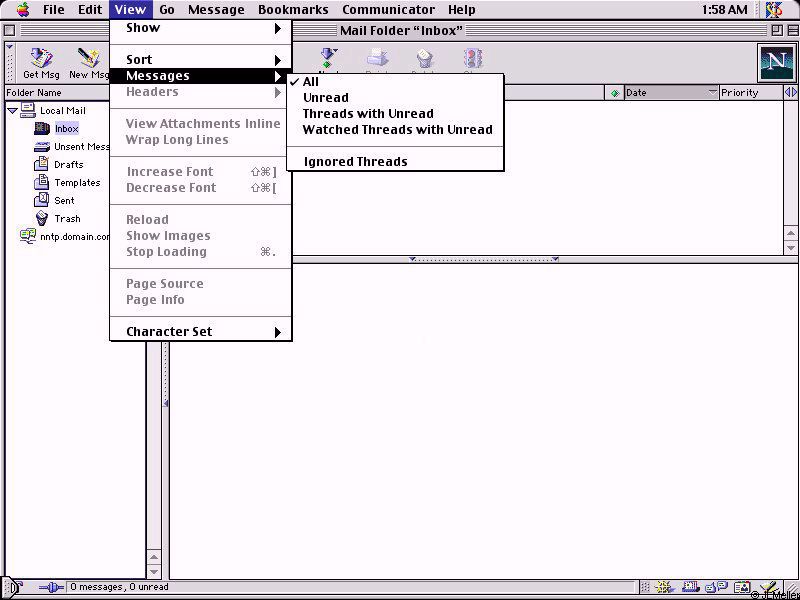Open the Apple menu

click(x=23, y=10)
